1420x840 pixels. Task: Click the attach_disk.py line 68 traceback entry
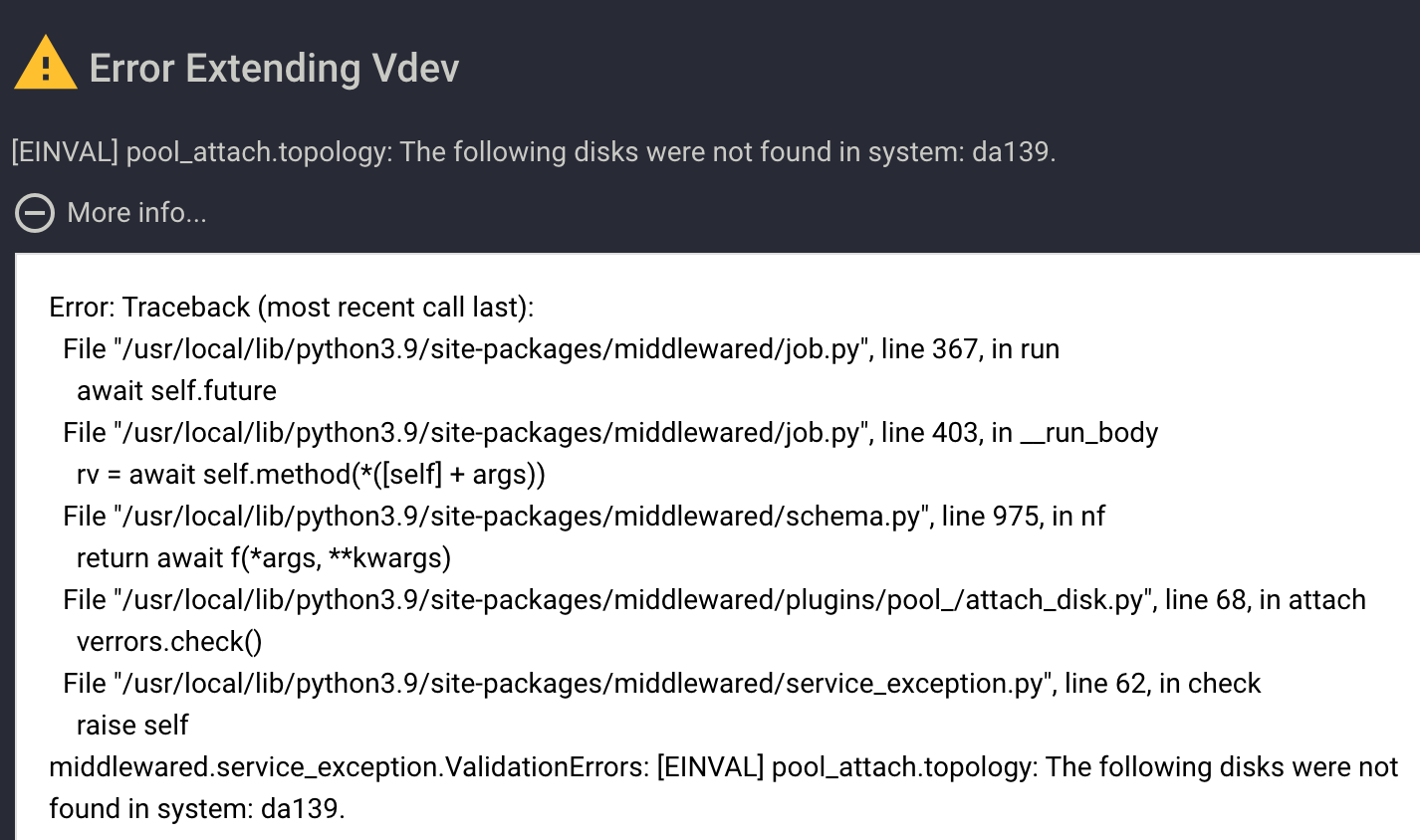point(714,600)
